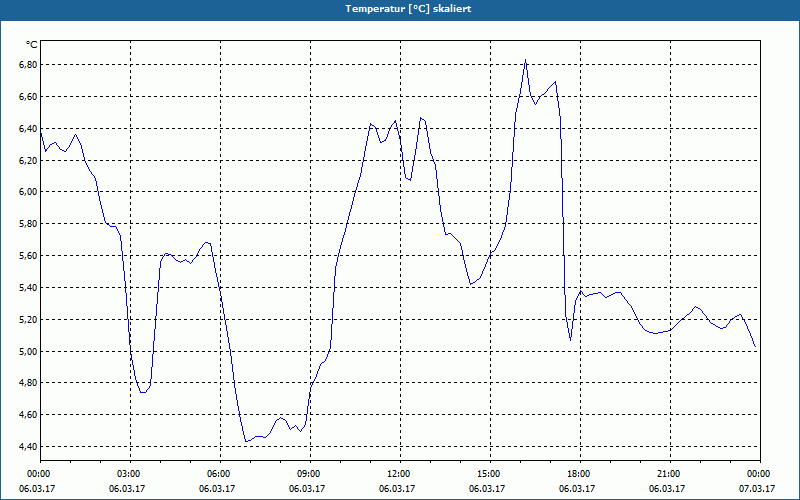Screen dimensions: 800x500
Task: Click the '00:00' label above date 07.03.17
Action: coord(757,474)
